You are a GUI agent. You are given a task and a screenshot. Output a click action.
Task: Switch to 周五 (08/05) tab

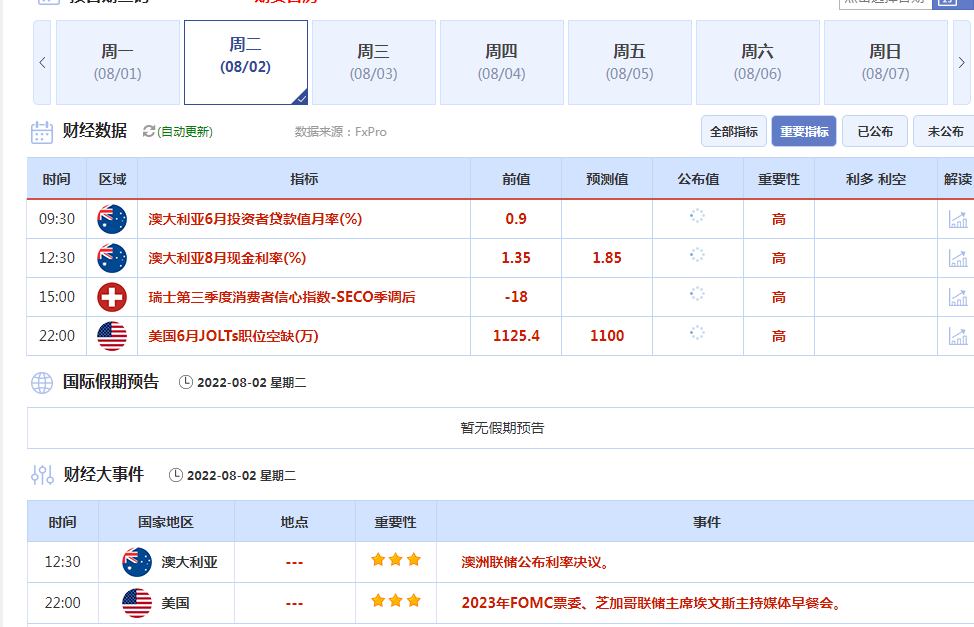[x=629, y=62]
